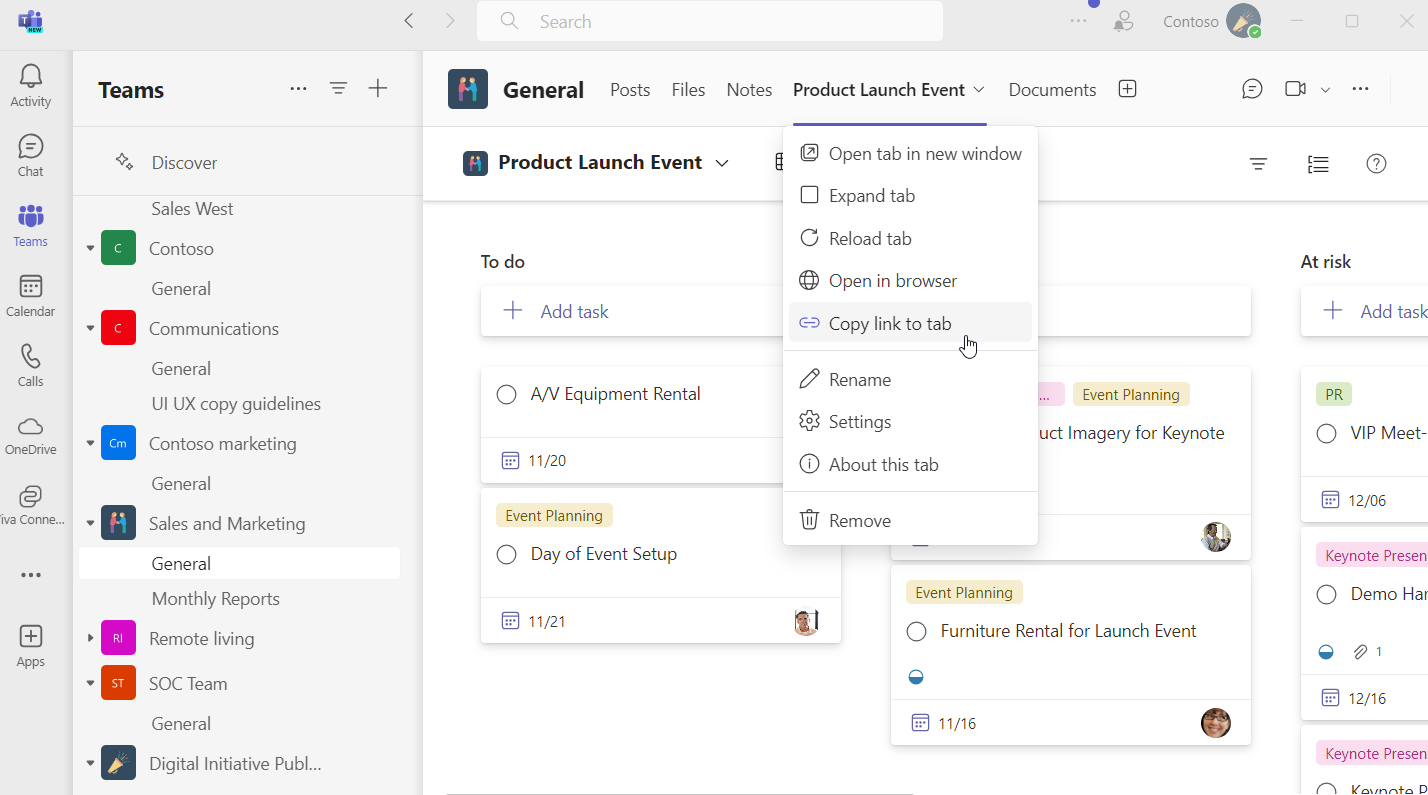The width and height of the screenshot is (1428, 795).
Task: Open the people status icon in title bar
Action: pos(1124,21)
